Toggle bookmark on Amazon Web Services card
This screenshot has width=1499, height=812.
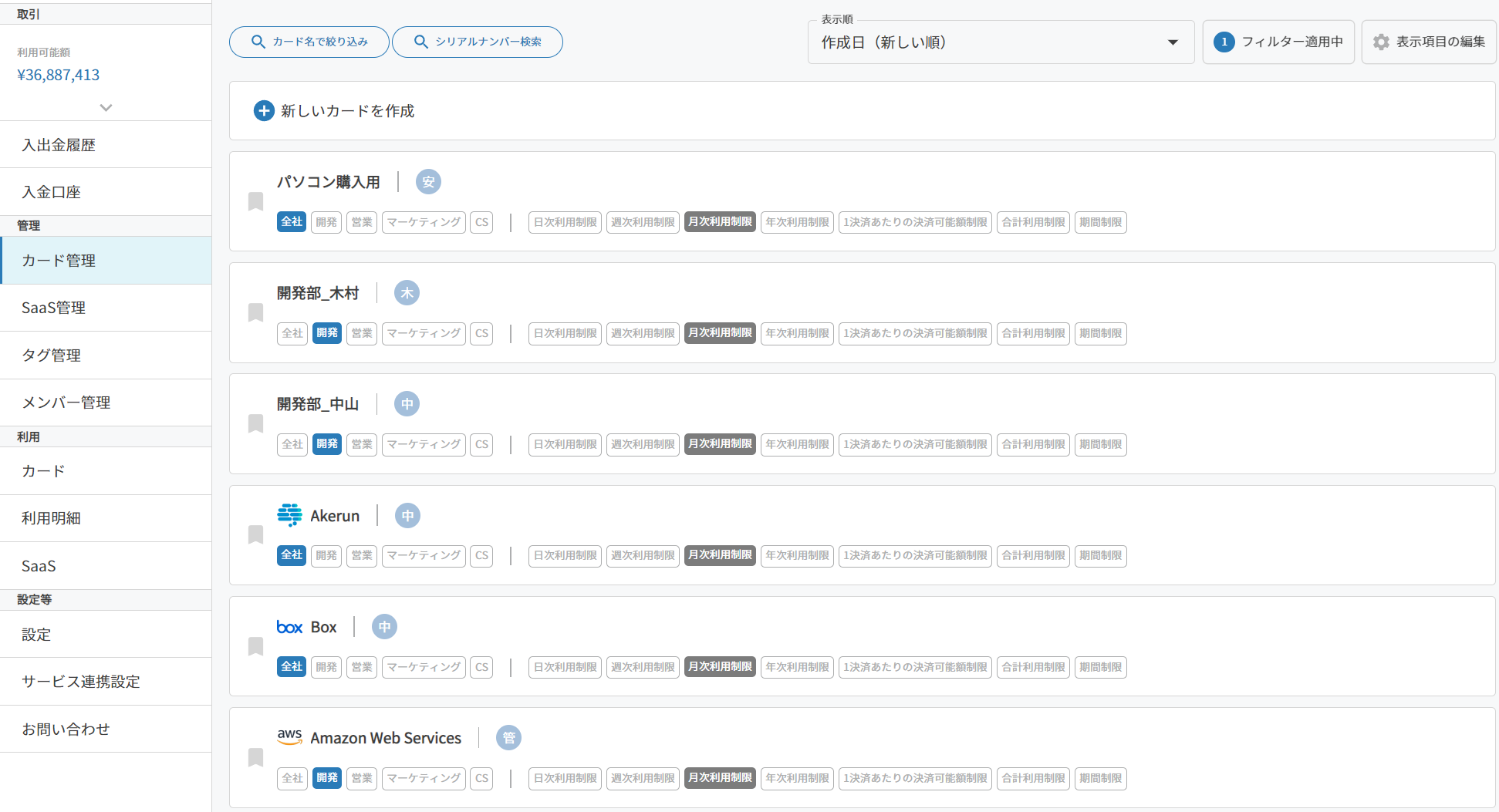[x=255, y=757]
